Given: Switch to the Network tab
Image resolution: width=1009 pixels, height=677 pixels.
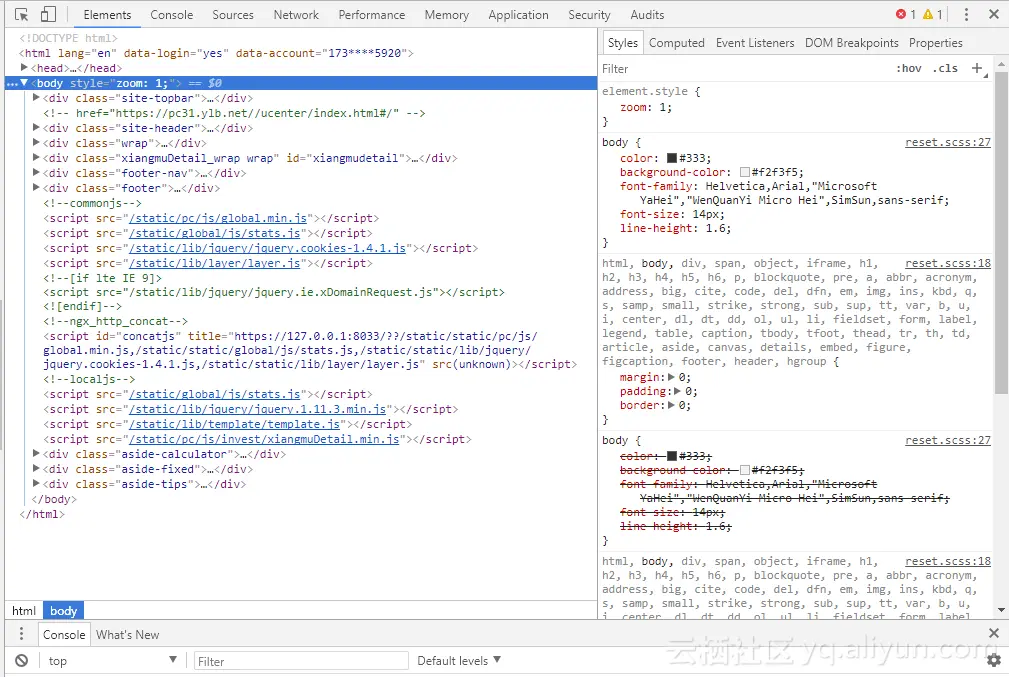Looking at the screenshot, I should click(296, 15).
